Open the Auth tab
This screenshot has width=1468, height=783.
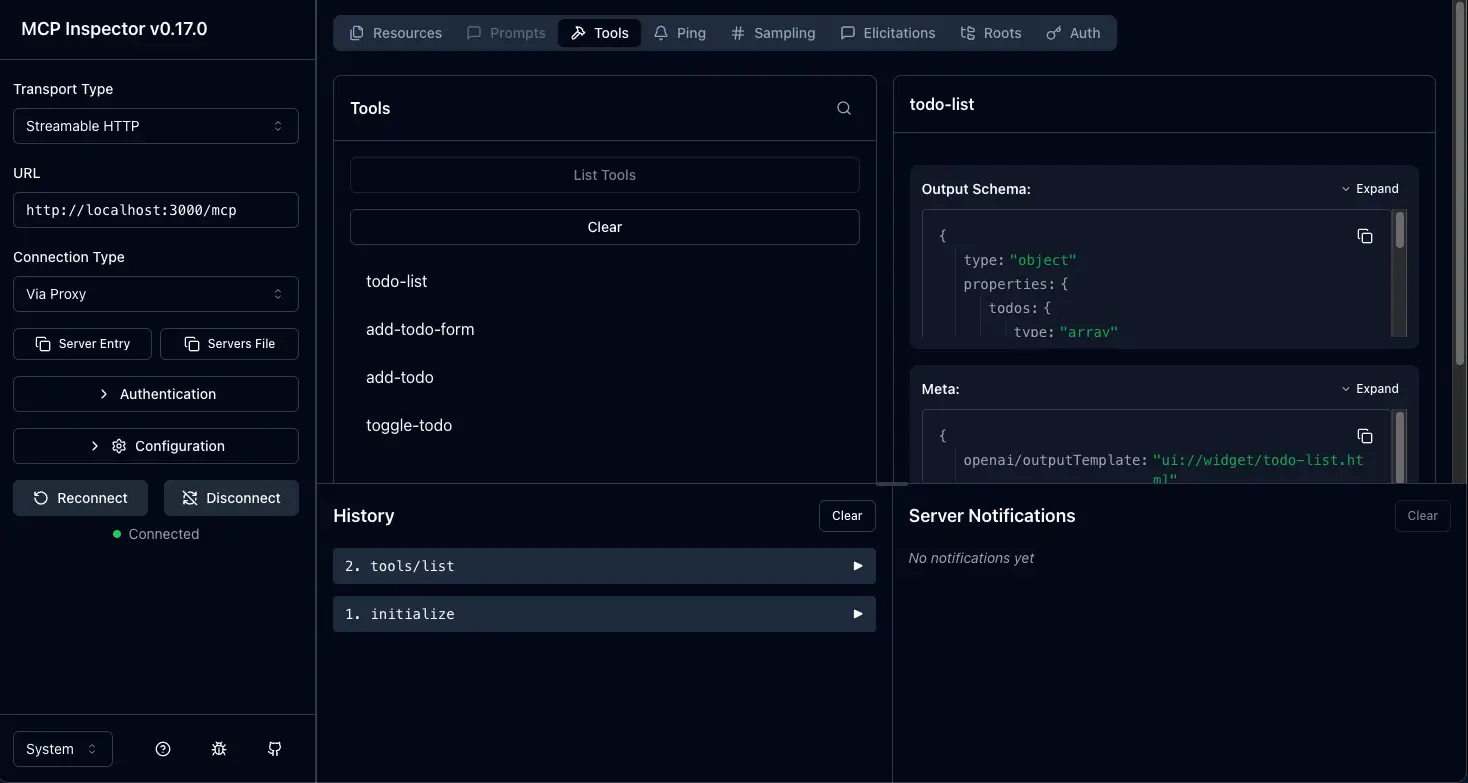(x=1073, y=33)
